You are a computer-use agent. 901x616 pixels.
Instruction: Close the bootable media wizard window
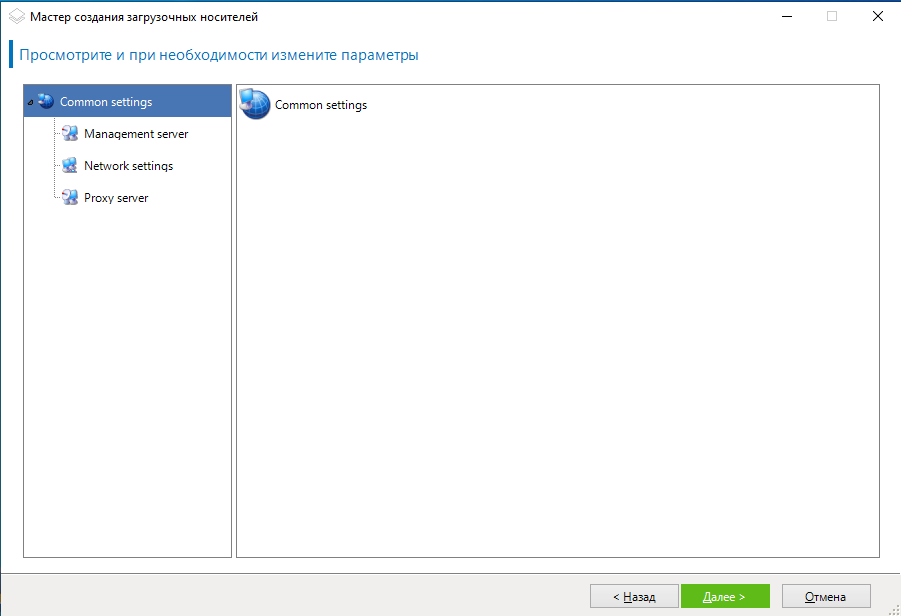click(877, 17)
